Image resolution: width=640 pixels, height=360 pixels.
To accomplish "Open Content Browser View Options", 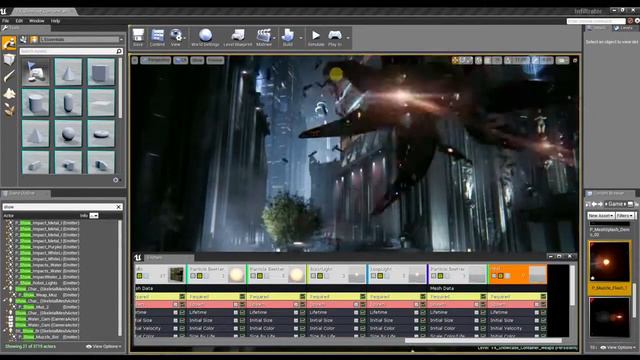I will tap(618, 347).
